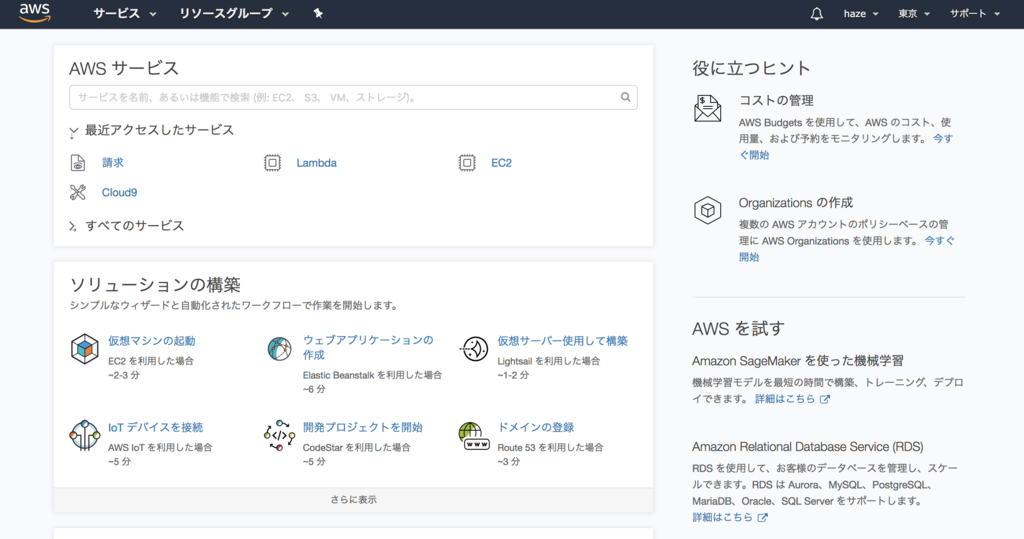
Task: Open the pin shortcuts icon in navbar
Action: (x=318, y=13)
